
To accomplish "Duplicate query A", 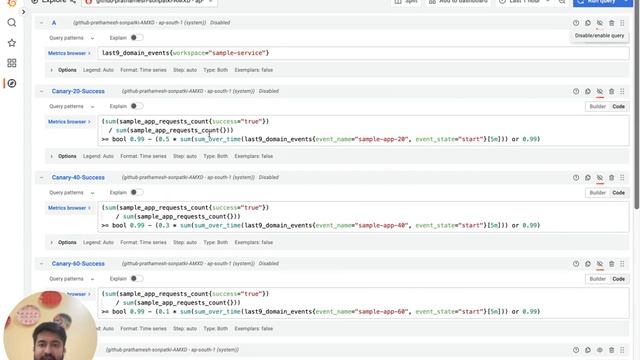I will click(x=588, y=23).
